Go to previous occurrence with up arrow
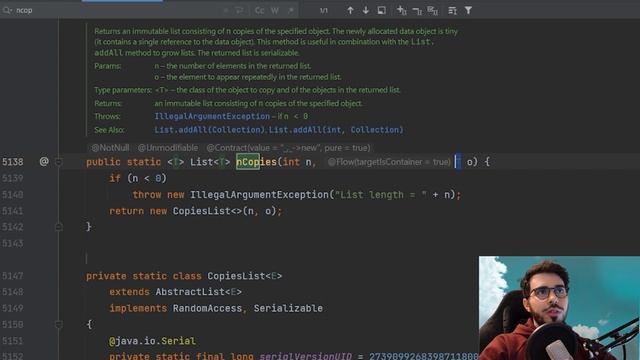This screenshot has height=360, width=640. [350, 11]
